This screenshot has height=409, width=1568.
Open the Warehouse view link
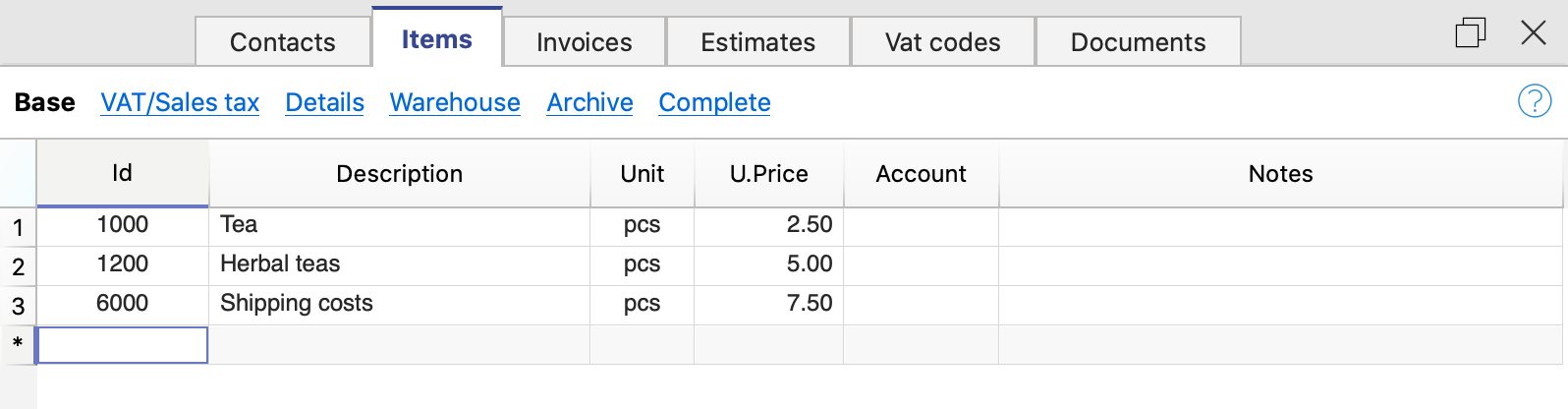pos(455,102)
